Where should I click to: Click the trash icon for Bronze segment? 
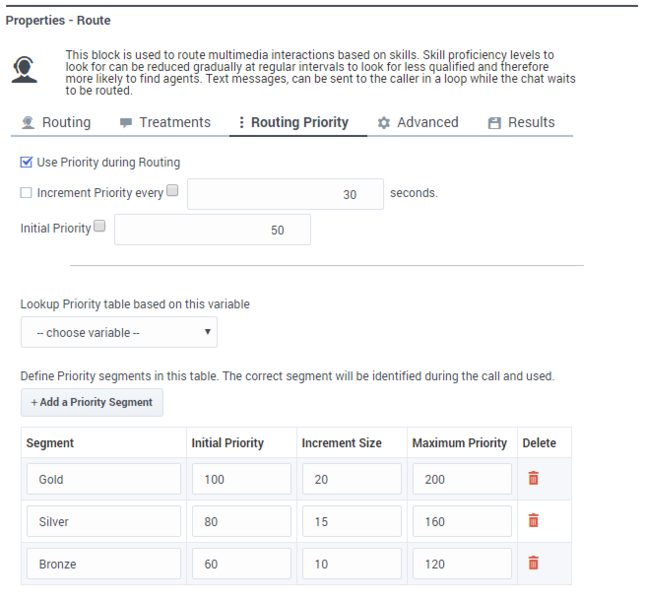tap(533, 563)
